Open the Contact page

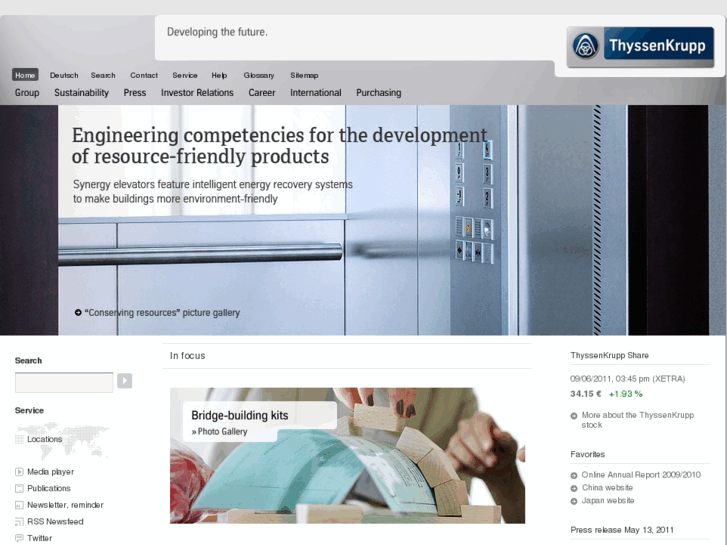(x=144, y=75)
